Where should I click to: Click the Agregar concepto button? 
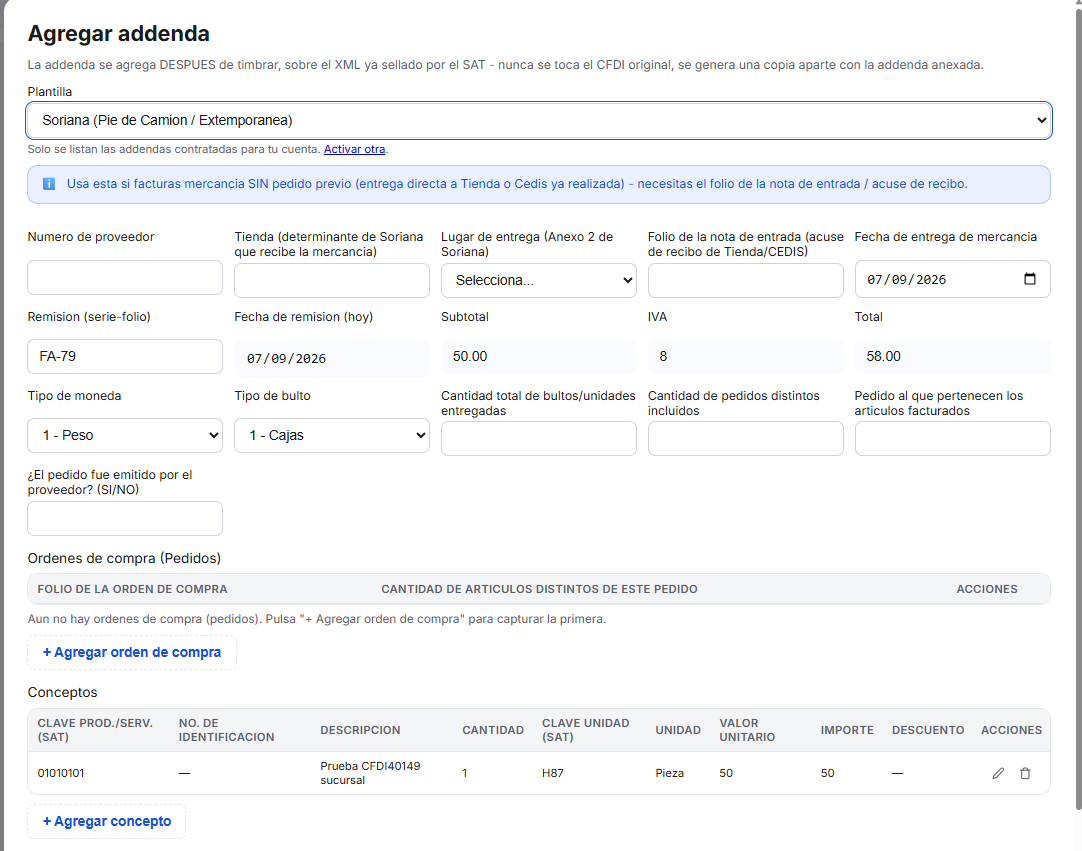pyautogui.click(x=107, y=821)
